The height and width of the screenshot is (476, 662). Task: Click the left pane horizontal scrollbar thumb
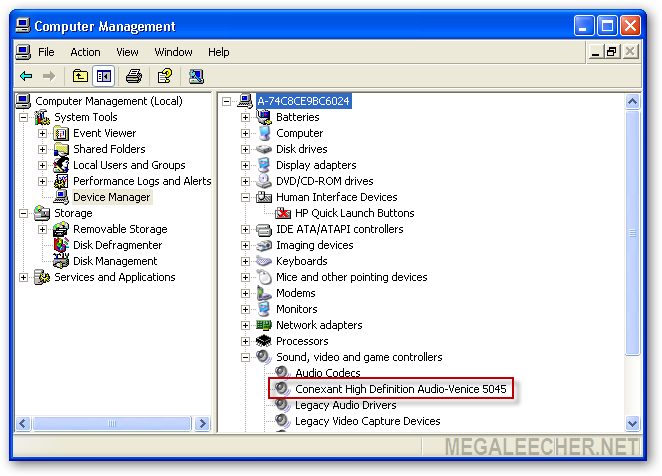[x=112, y=423]
